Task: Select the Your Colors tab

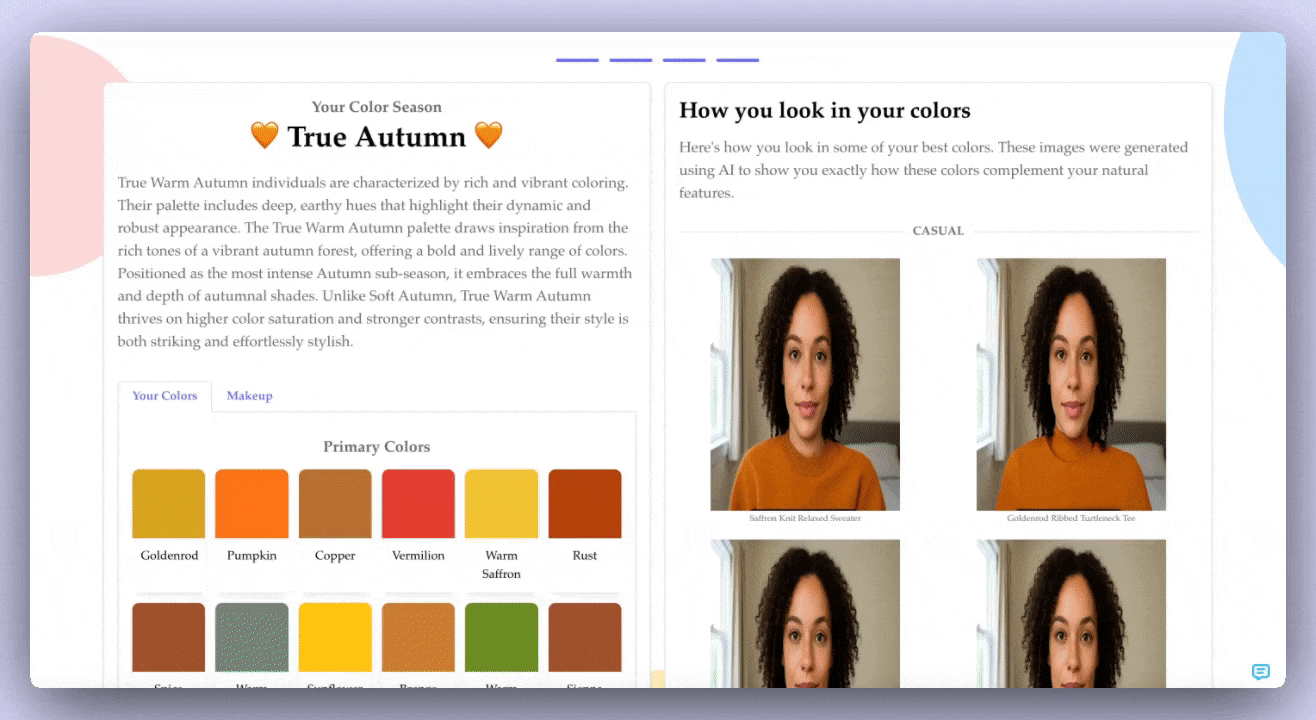Action: pos(165,396)
